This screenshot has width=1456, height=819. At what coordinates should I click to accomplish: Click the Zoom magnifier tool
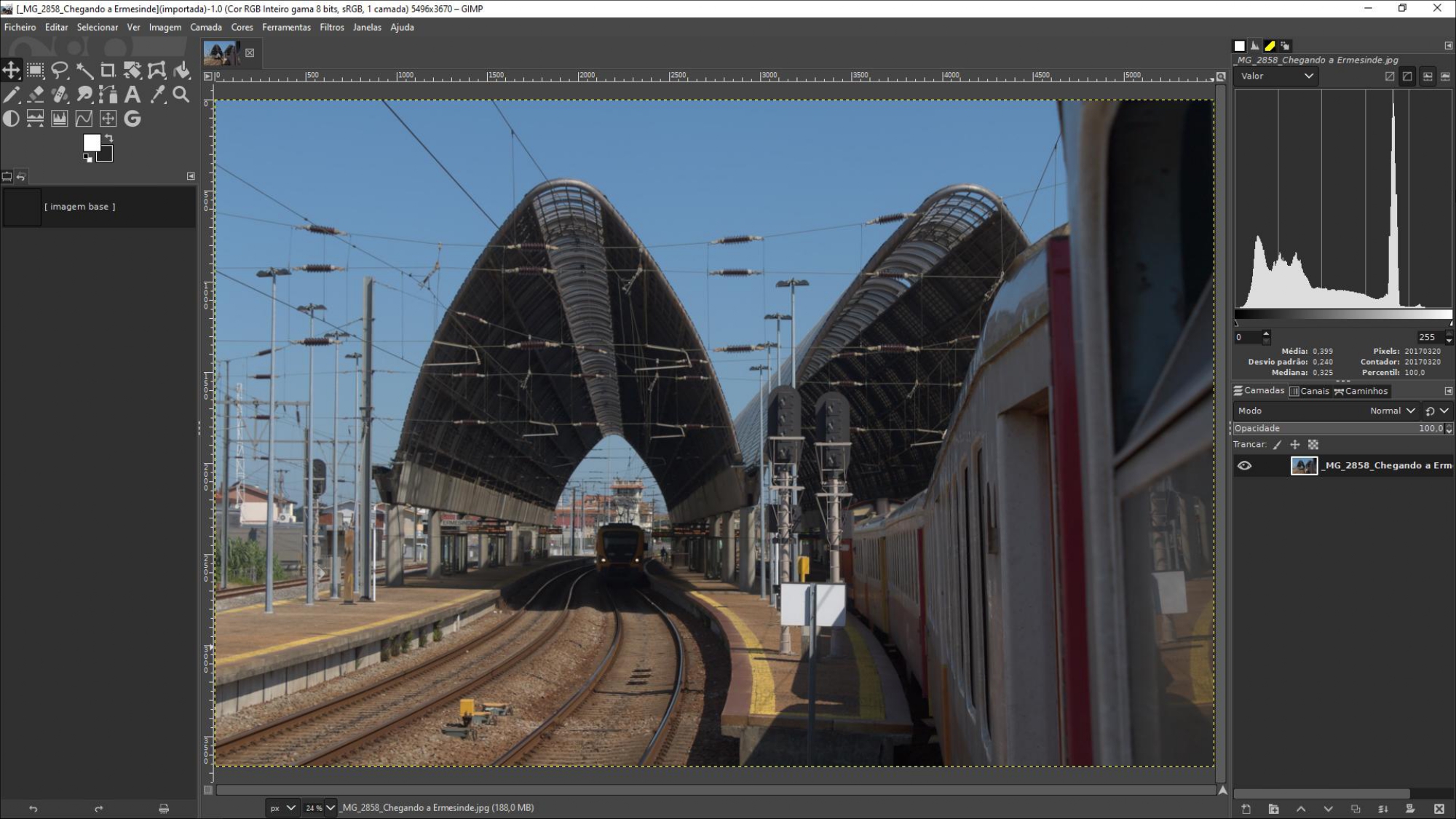pyautogui.click(x=181, y=95)
